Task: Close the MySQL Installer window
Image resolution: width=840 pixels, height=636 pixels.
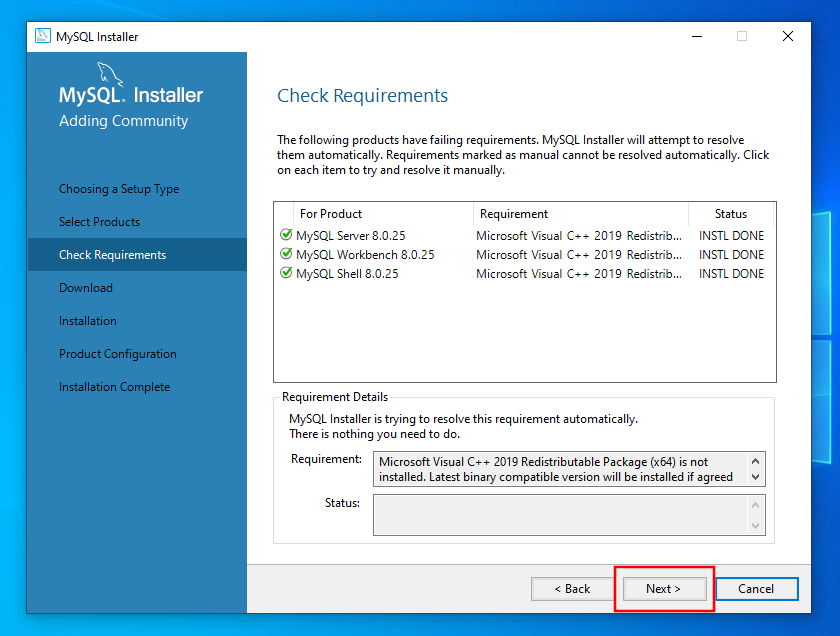Action: (x=788, y=36)
